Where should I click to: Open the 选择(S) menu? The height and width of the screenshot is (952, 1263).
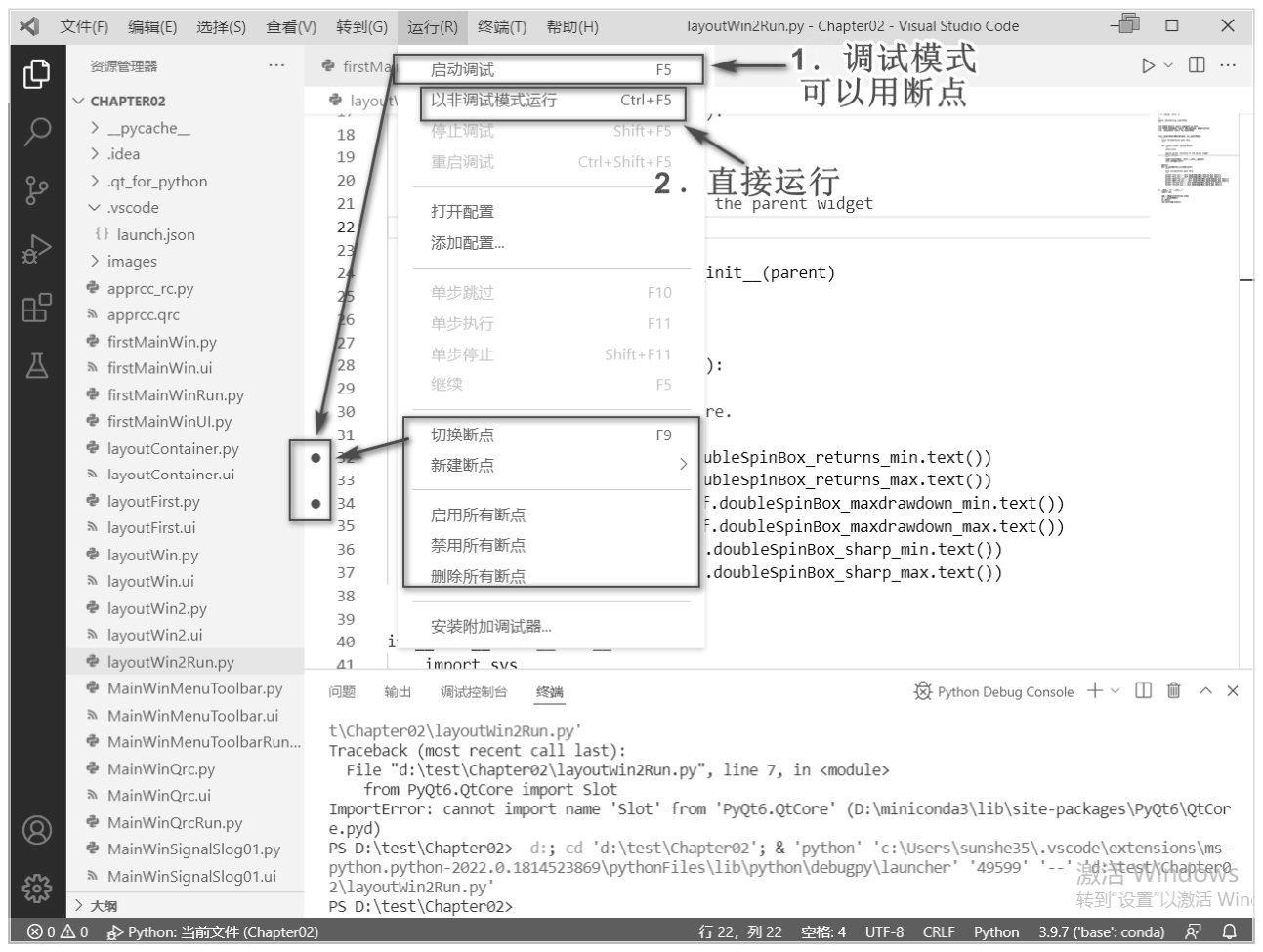[x=221, y=26]
